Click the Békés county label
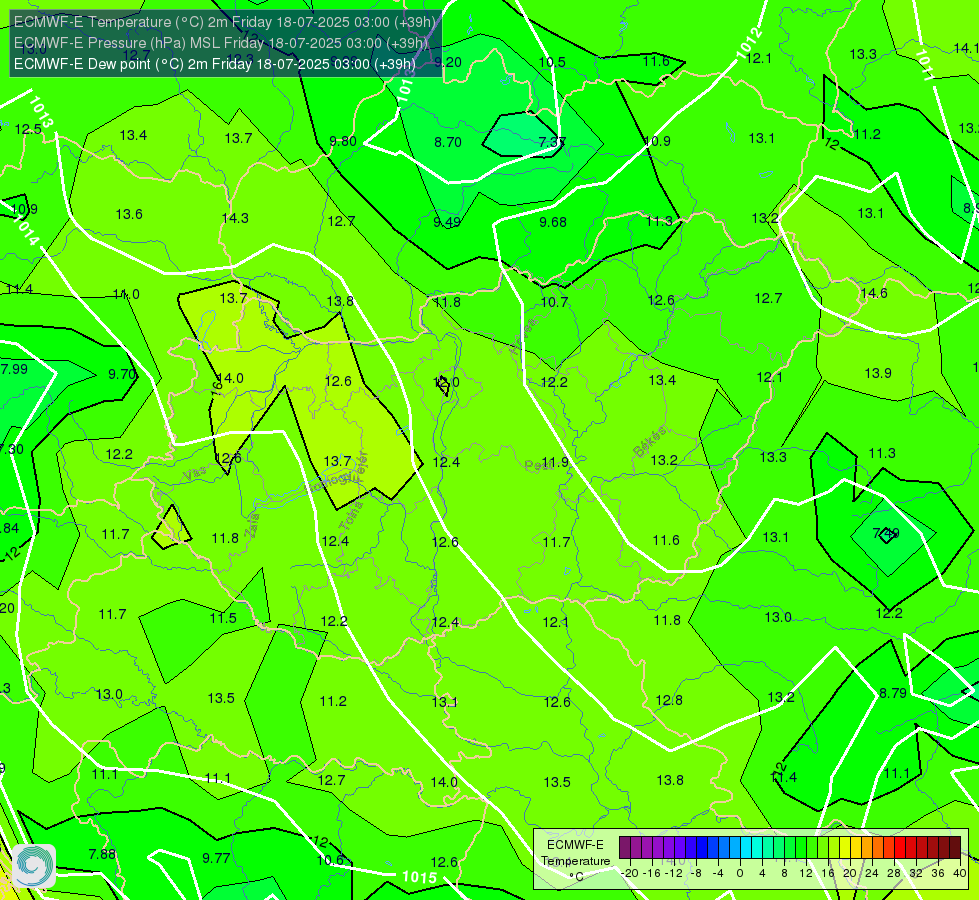Screen dimensions: 979x900 coord(649,442)
